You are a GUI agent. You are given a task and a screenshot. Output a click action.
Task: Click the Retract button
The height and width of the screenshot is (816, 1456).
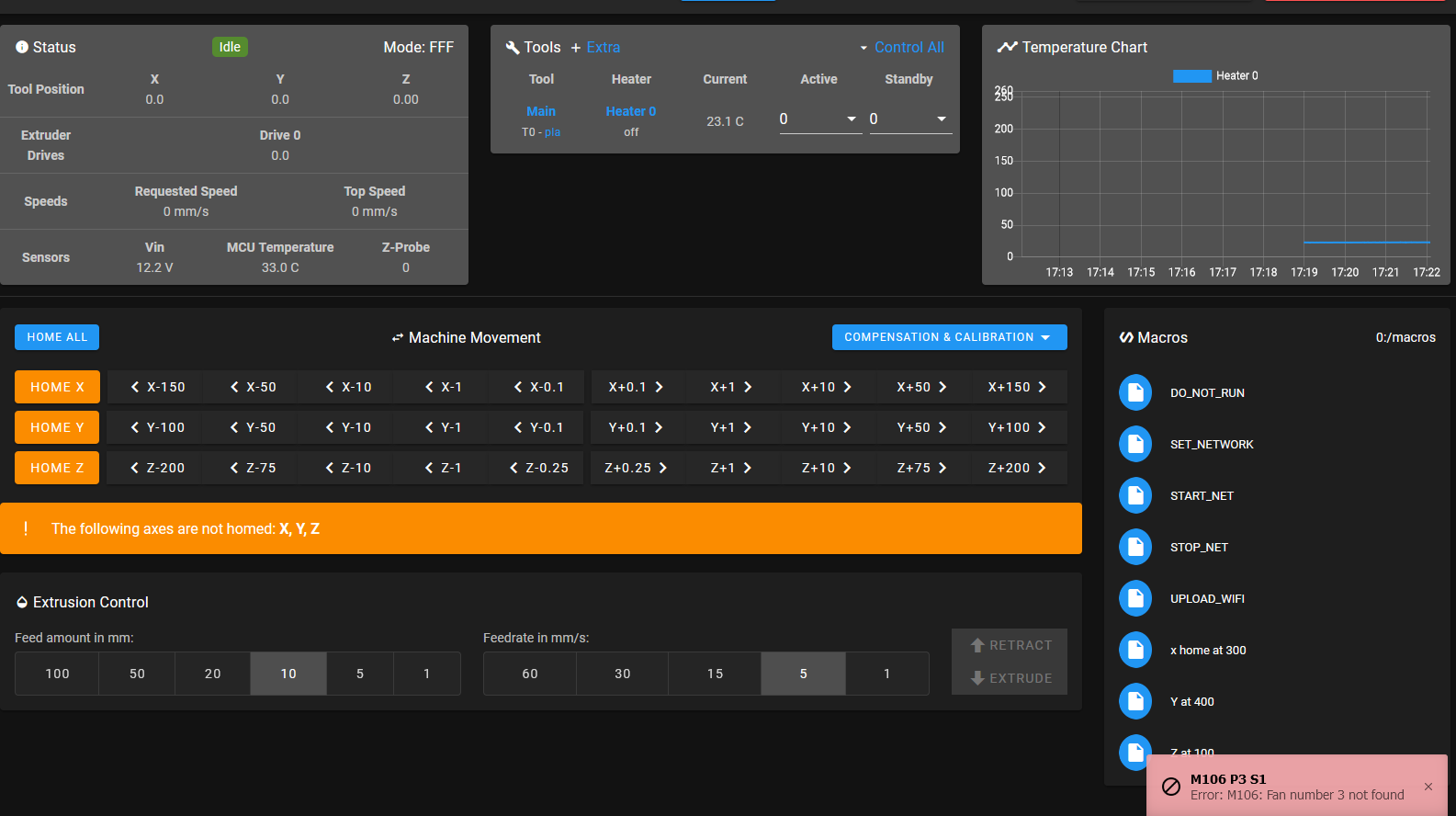tap(1010, 645)
